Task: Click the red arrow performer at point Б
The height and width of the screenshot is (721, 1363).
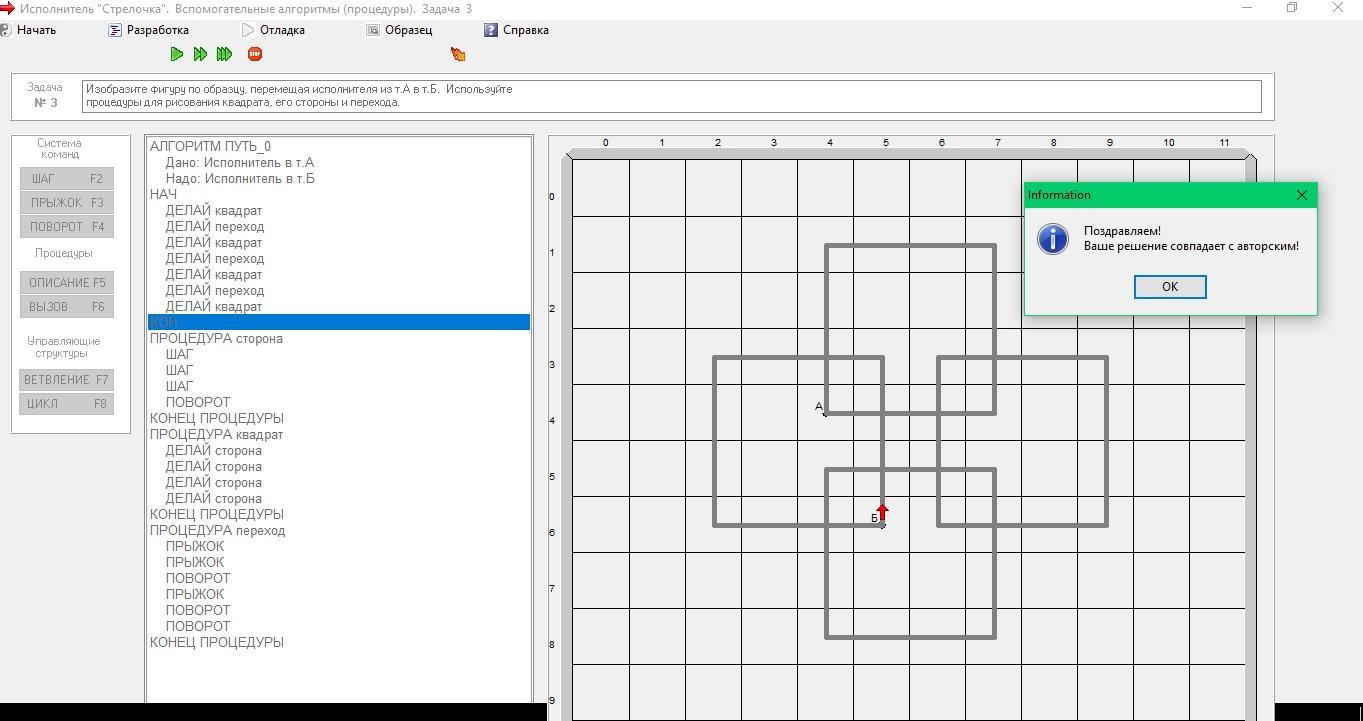Action: 882,514
